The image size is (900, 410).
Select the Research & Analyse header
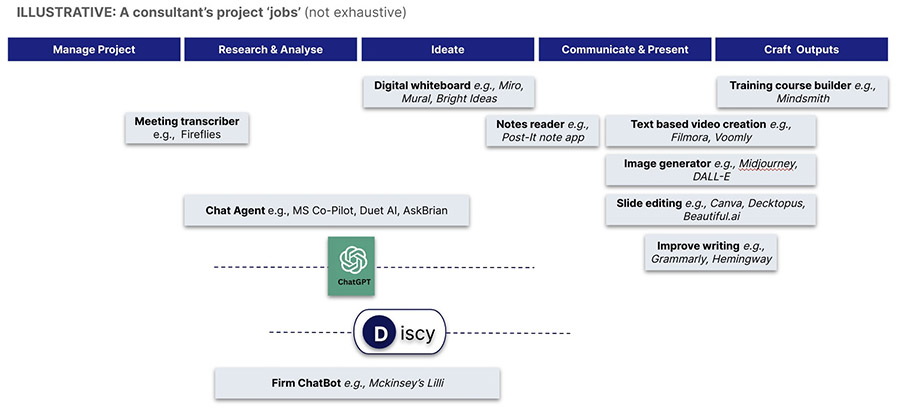[270, 49]
